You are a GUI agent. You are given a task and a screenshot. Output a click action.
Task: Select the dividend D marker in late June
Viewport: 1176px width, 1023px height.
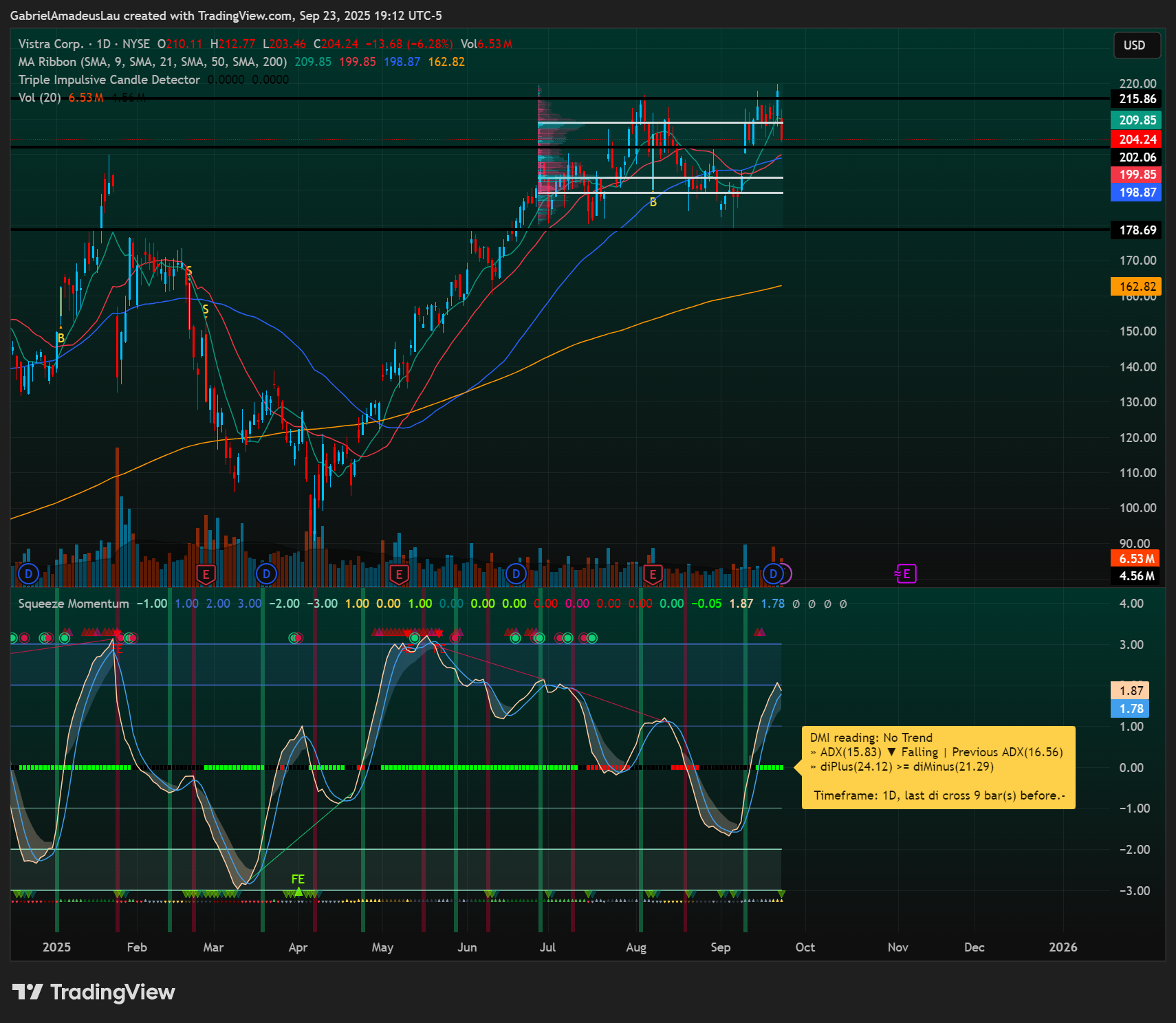click(516, 573)
